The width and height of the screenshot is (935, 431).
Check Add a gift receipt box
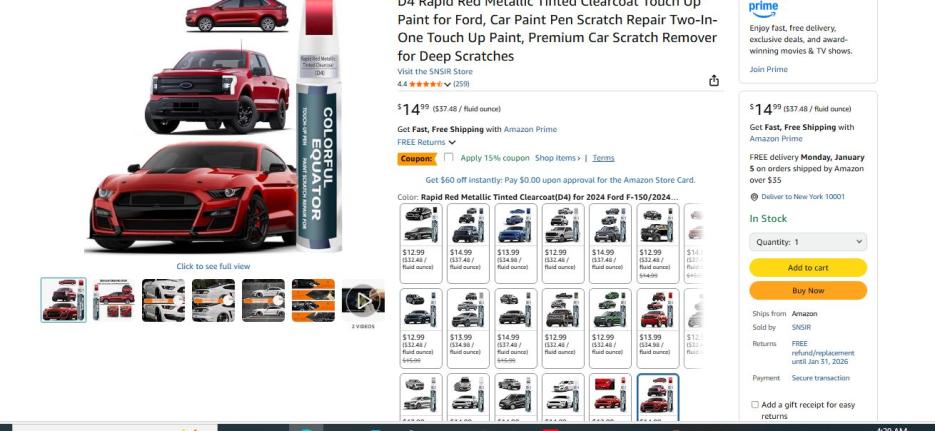click(x=755, y=405)
